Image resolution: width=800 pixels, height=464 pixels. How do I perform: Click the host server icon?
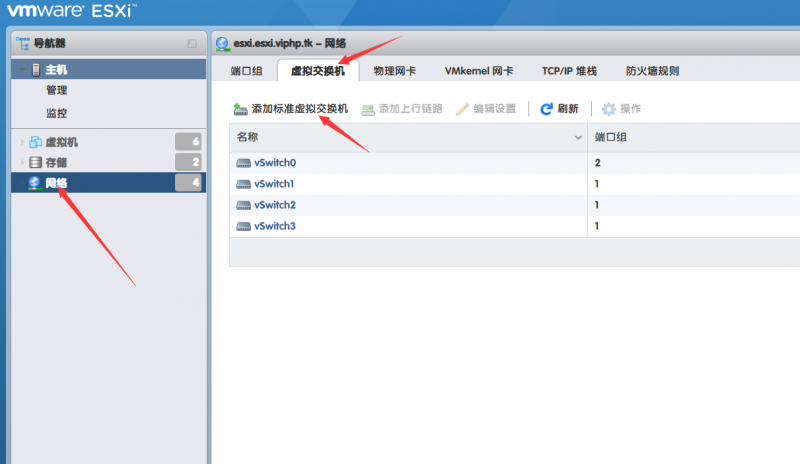(36, 69)
